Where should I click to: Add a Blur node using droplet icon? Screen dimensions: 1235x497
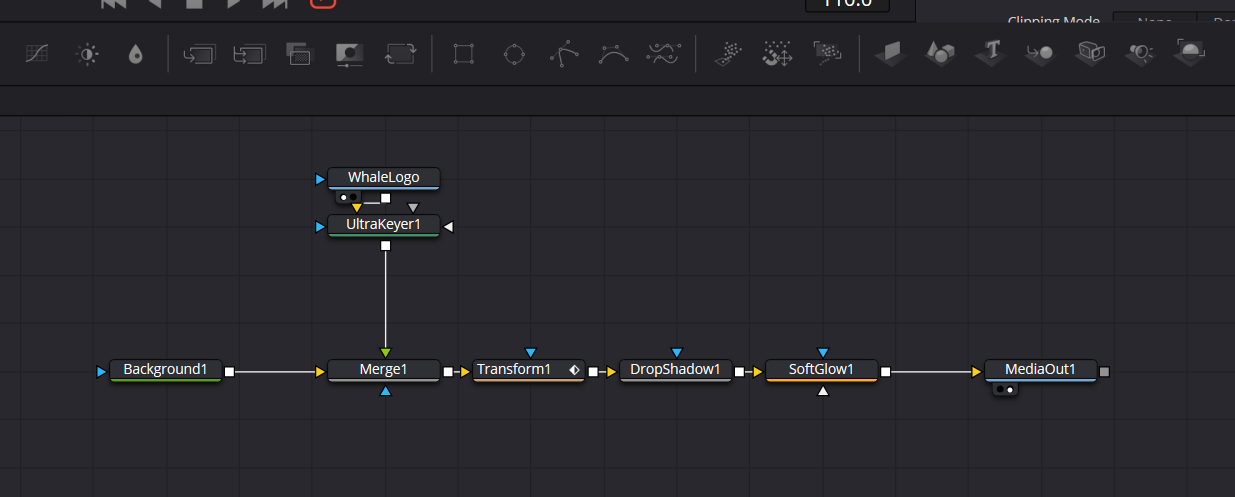136,54
